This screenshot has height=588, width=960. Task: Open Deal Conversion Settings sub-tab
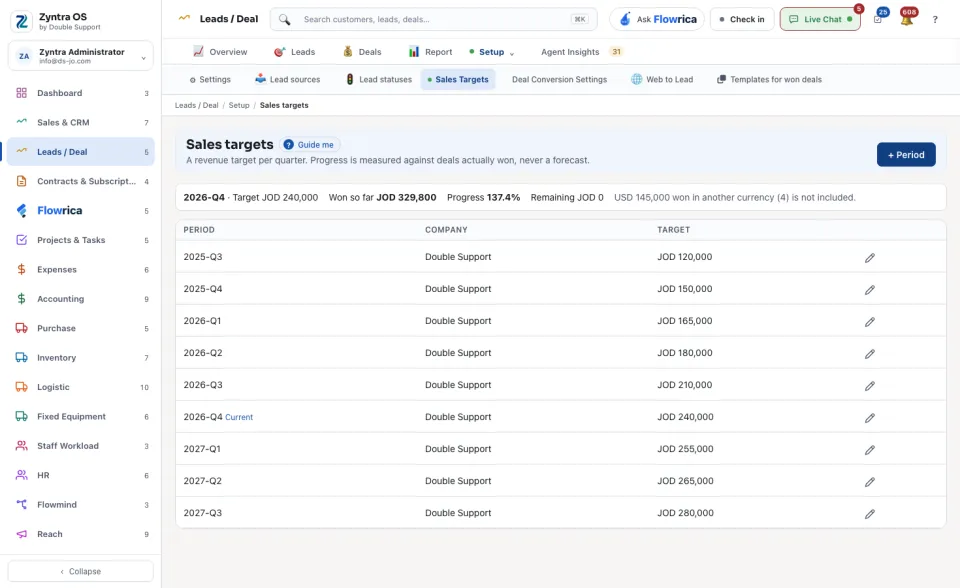coord(560,80)
